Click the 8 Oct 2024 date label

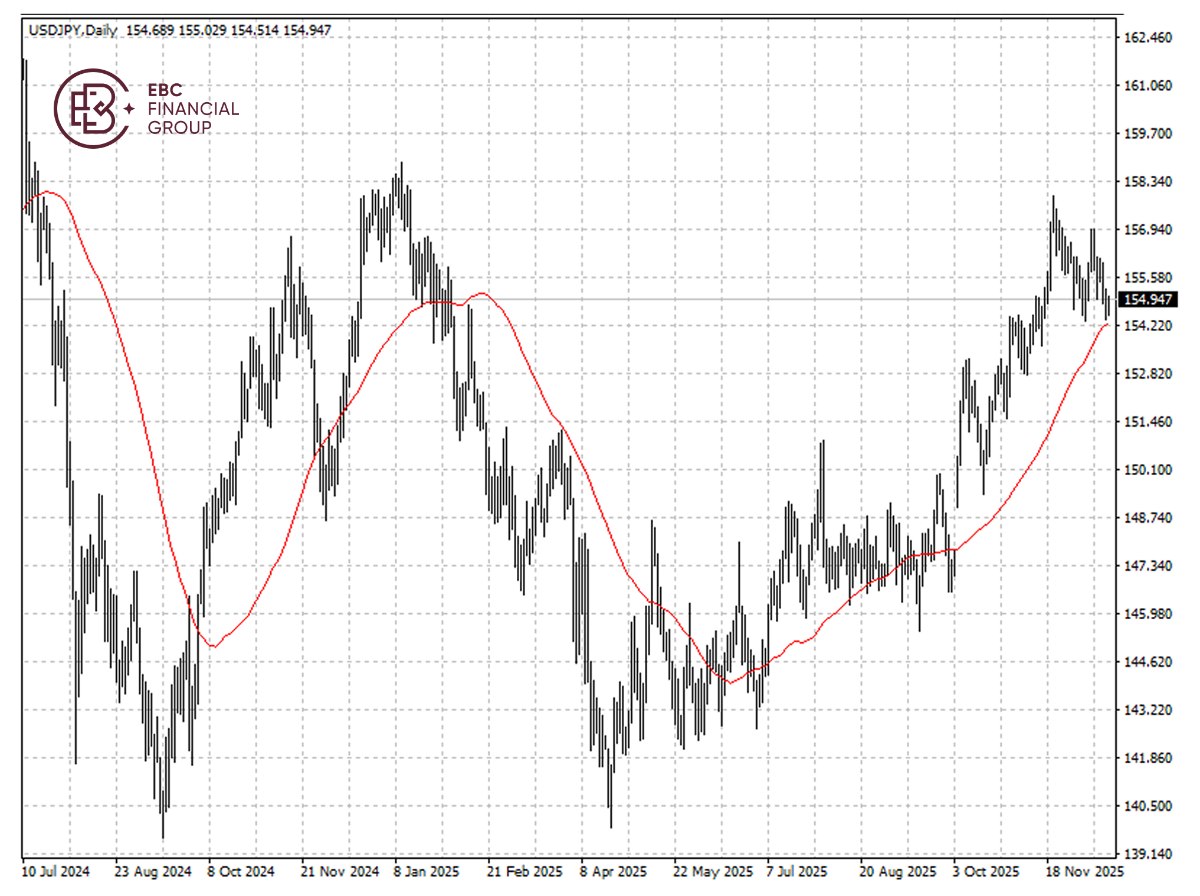point(240,872)
